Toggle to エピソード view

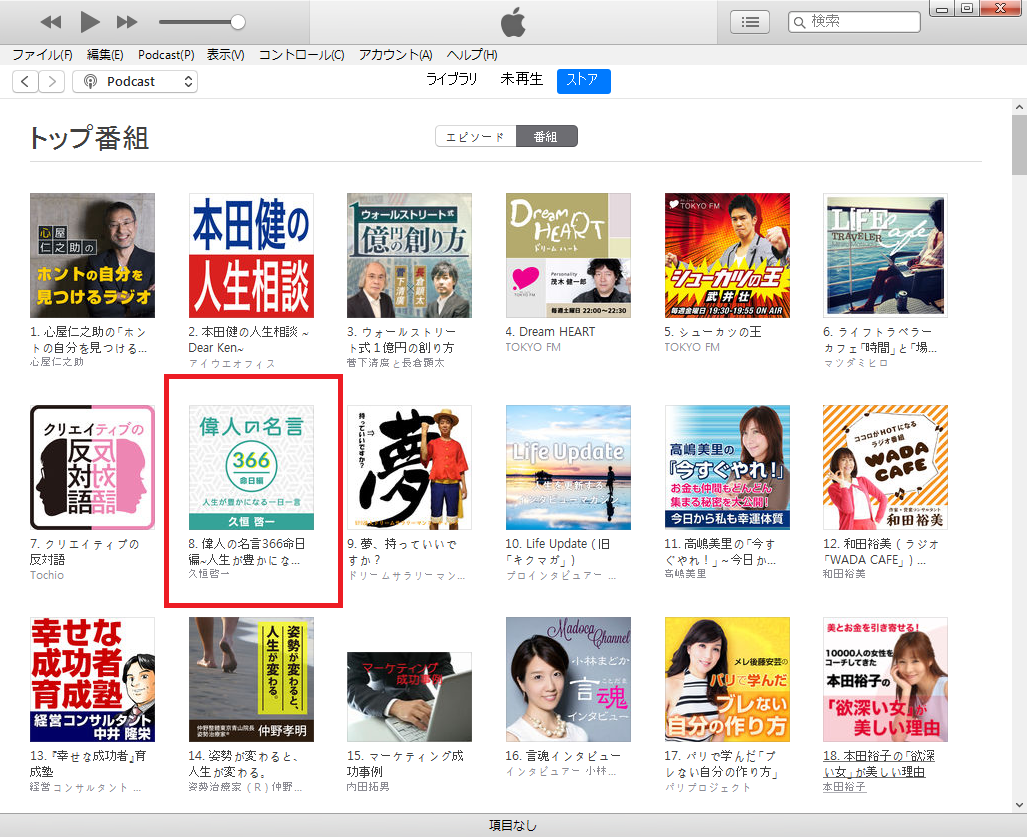[476, 136]
